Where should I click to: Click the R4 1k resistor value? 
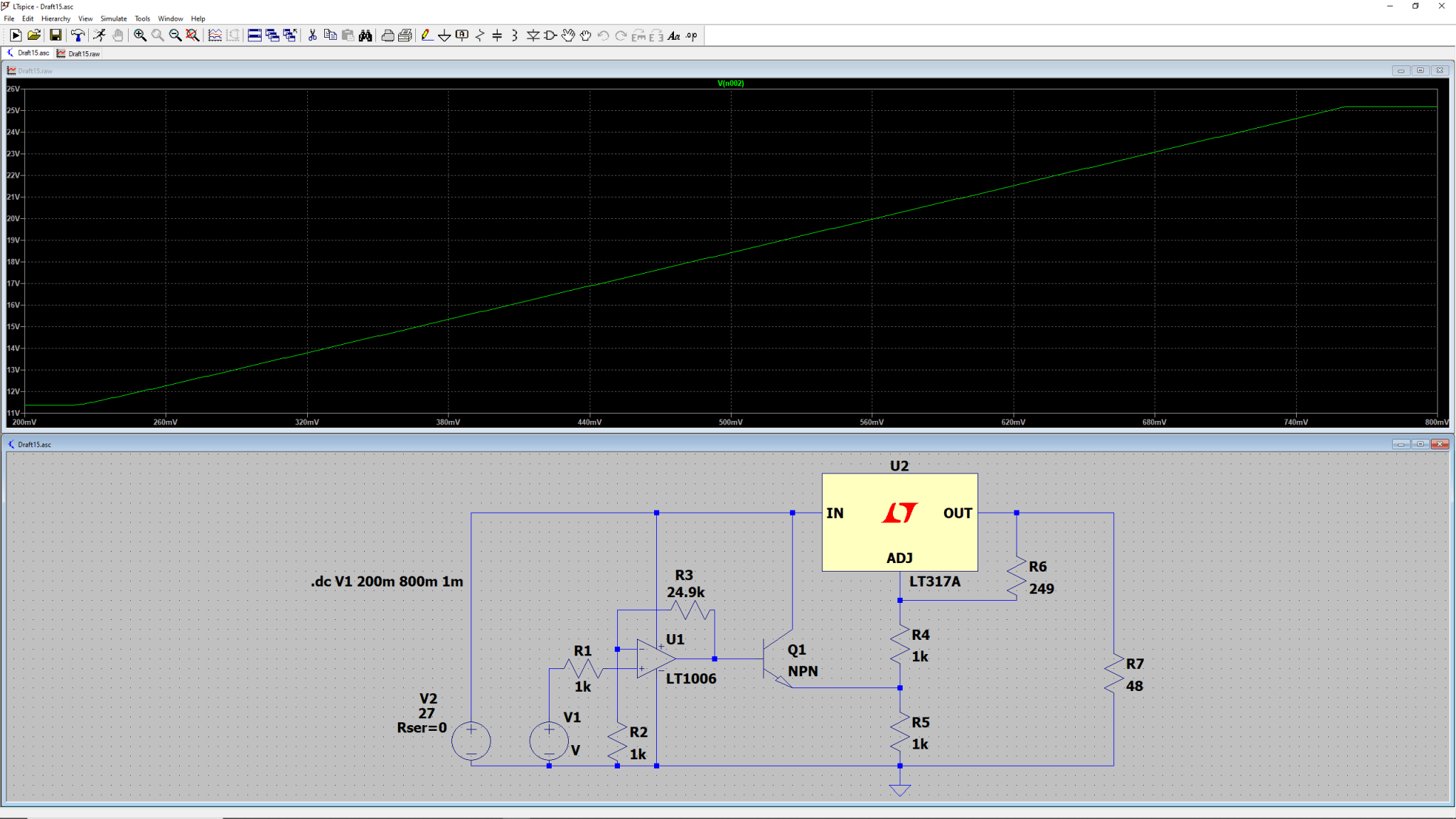tap(920, 657)
